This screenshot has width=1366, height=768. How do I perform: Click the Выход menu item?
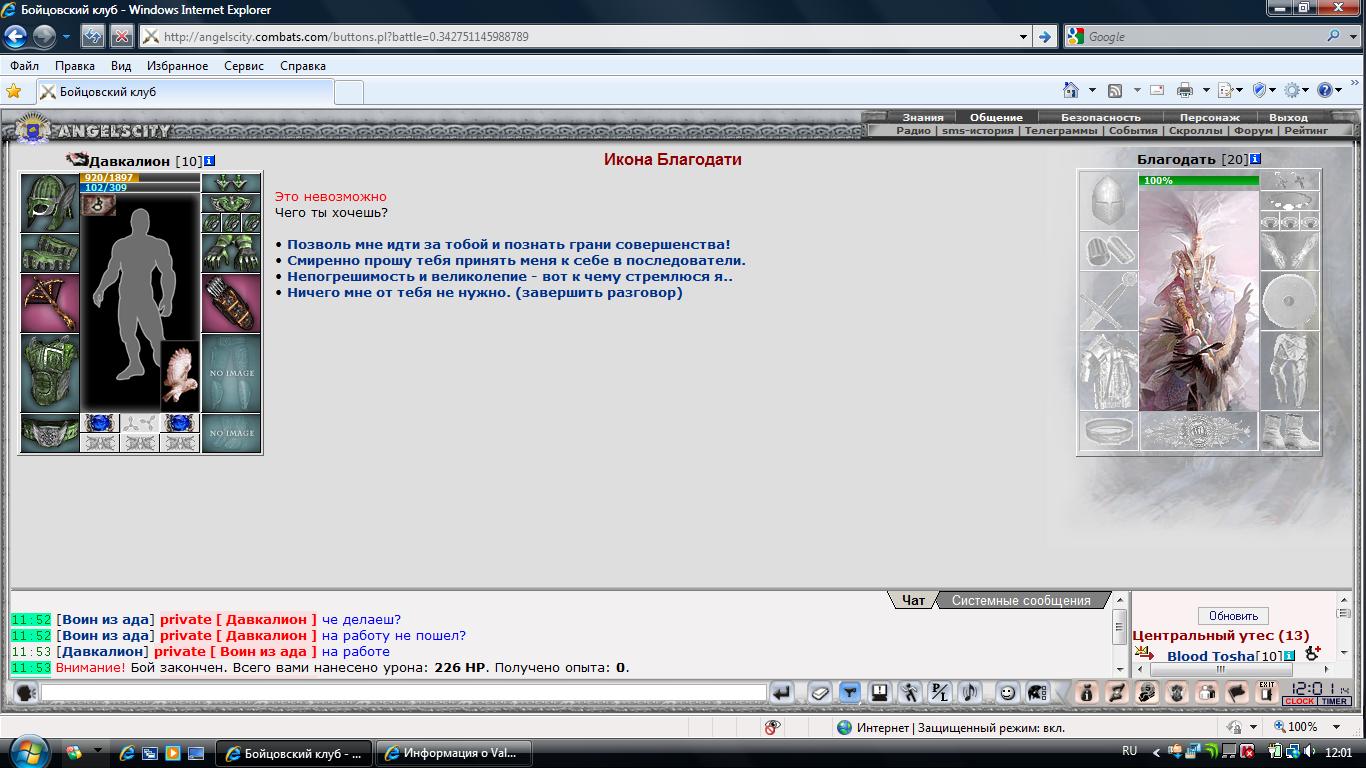point(1288,117)
